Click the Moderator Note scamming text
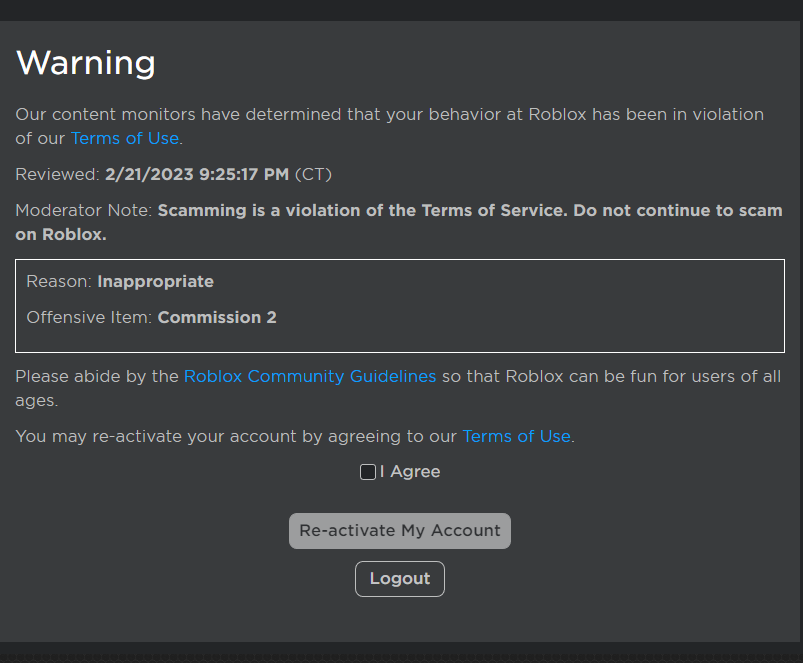The height and width of the screenshot is (663, 803). click(398, 222)
